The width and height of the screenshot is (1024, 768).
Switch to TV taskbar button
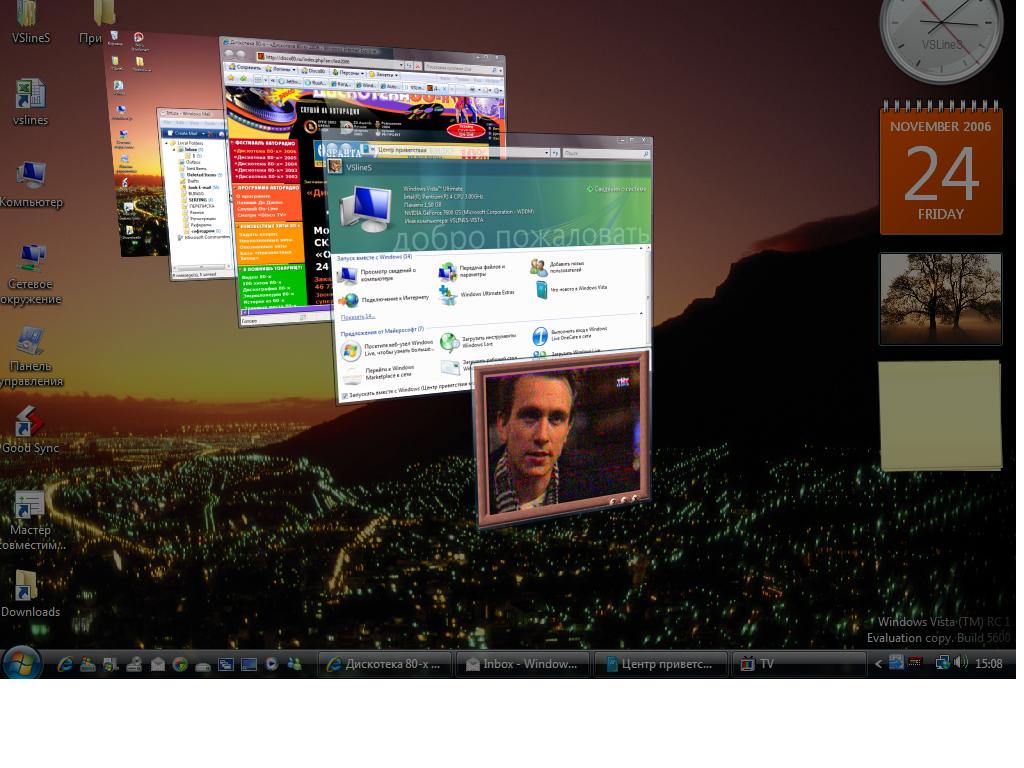(797, 664)
